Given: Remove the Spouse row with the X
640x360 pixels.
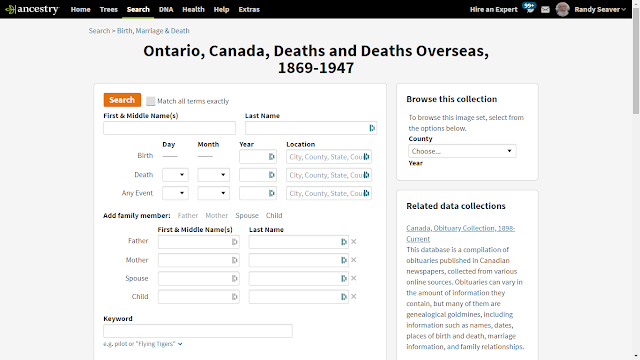Looking at the screenshot, I should 354,278.
